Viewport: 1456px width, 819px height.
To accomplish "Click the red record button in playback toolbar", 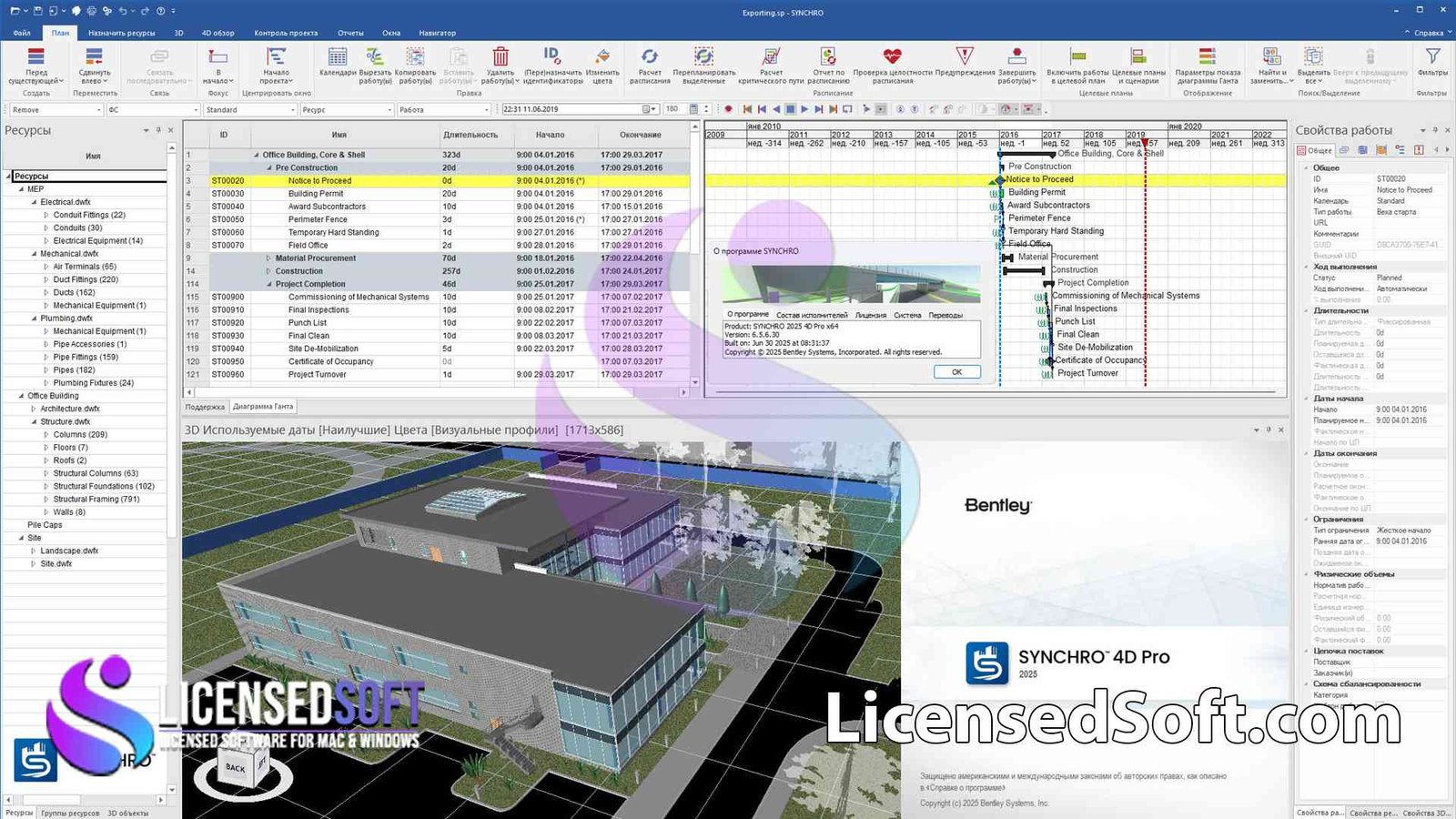I will [728, 109].
